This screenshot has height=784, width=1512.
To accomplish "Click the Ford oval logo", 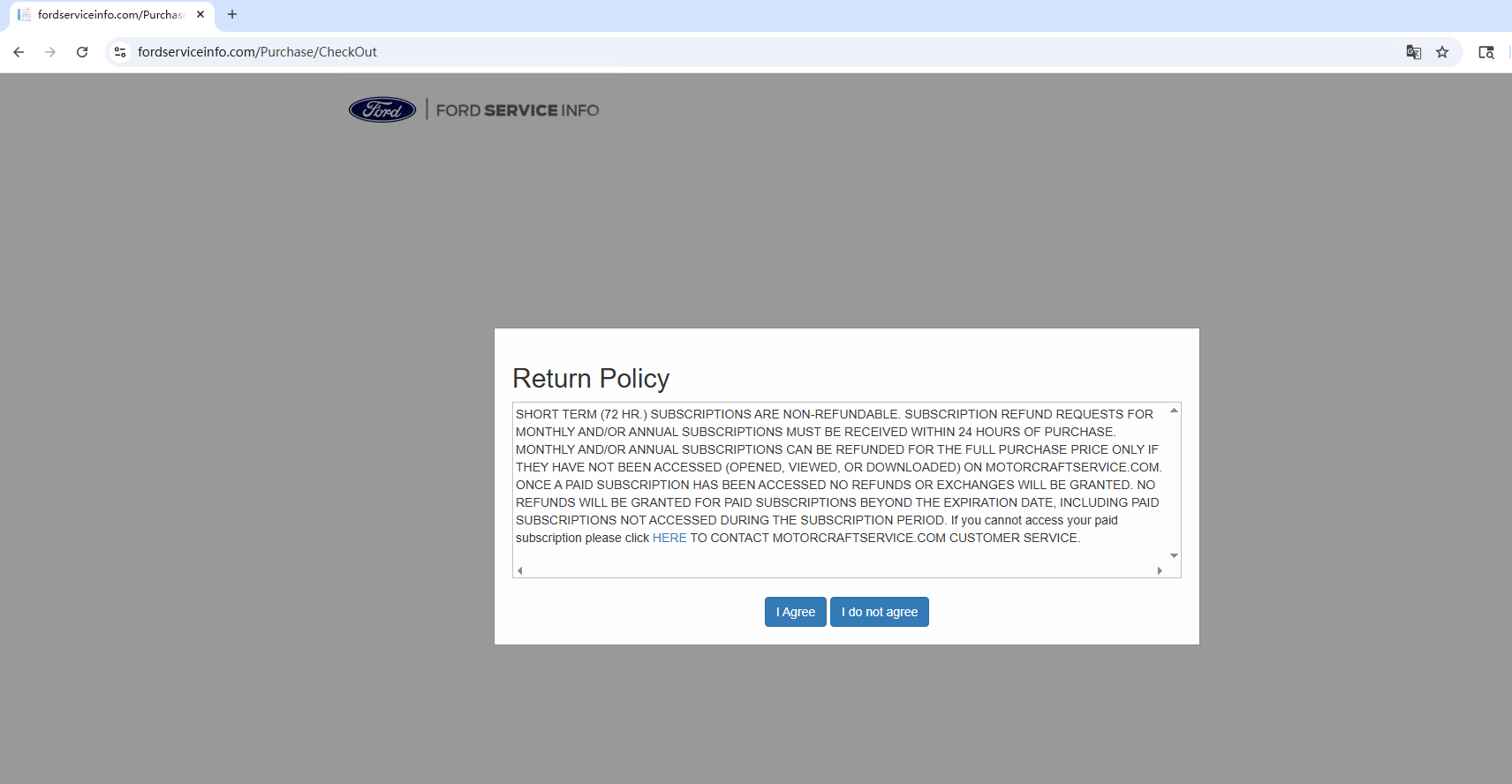I will coord(382,109).
